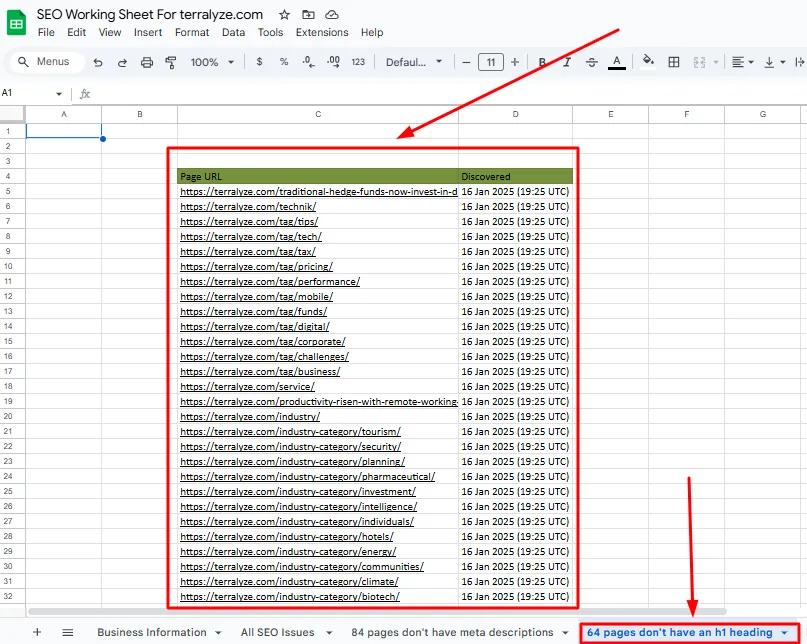Click the font size field showing 11
The image size is (807, 644).
pyautogui.click(x=490, y=62)
